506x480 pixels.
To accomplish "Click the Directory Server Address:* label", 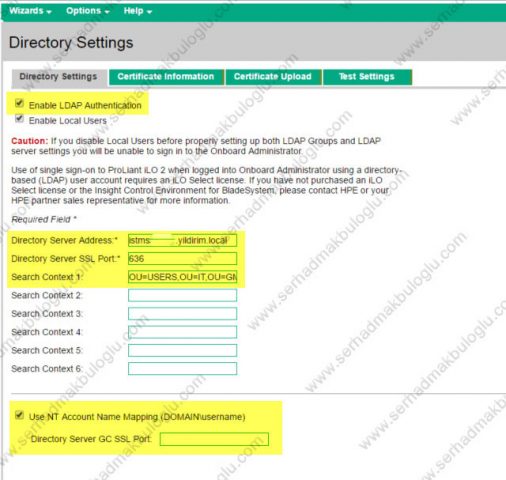I will (x=65, y=240).
